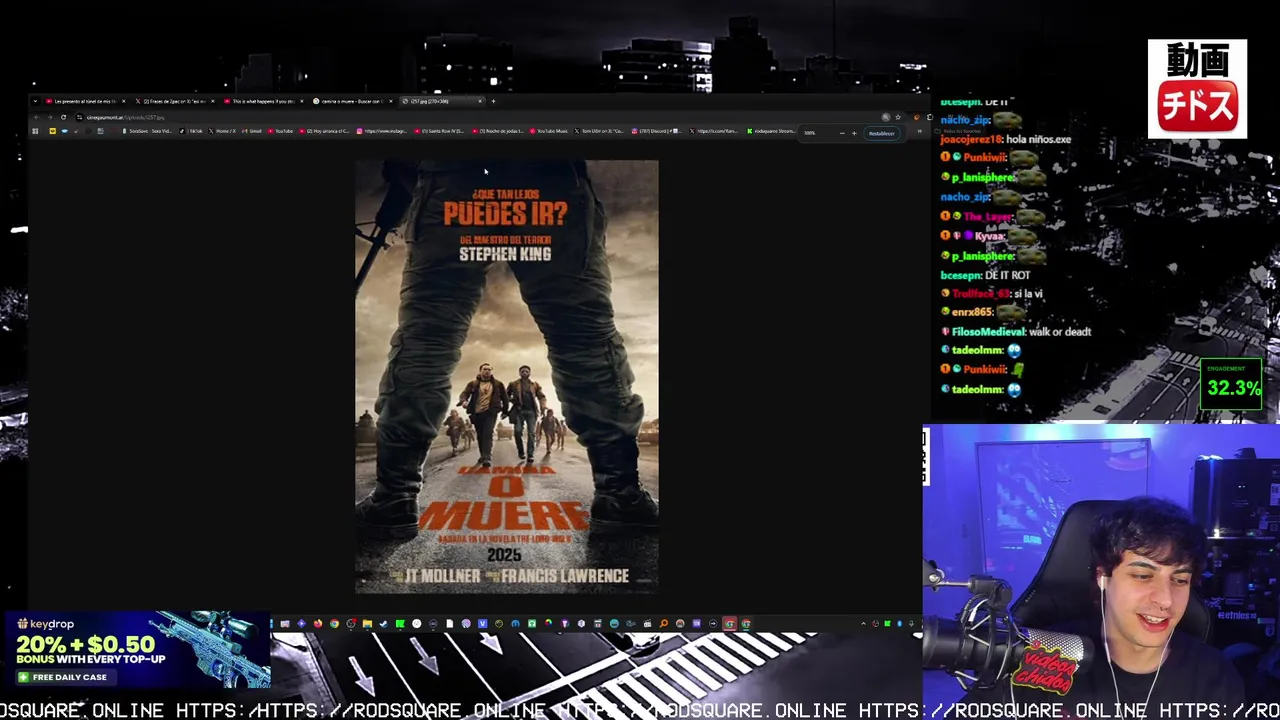Screen dimensions: 1280x720
Task: Open a new browser tab
Action: pos(493,101)
